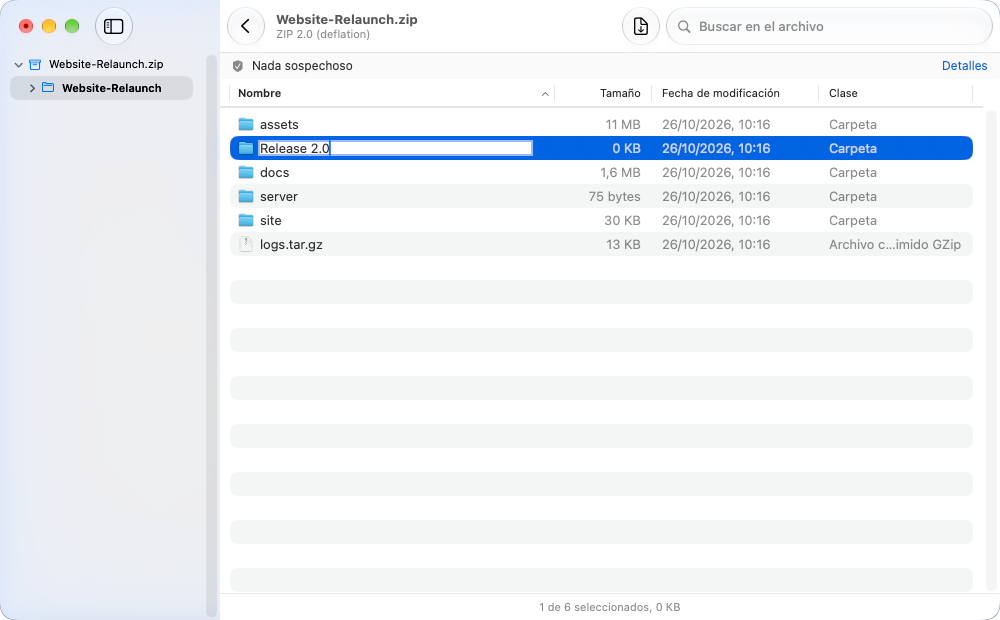The height and width of the screenshot is (620, 1000).
Task: Click the site folder icon
Action: coord(246,220)
